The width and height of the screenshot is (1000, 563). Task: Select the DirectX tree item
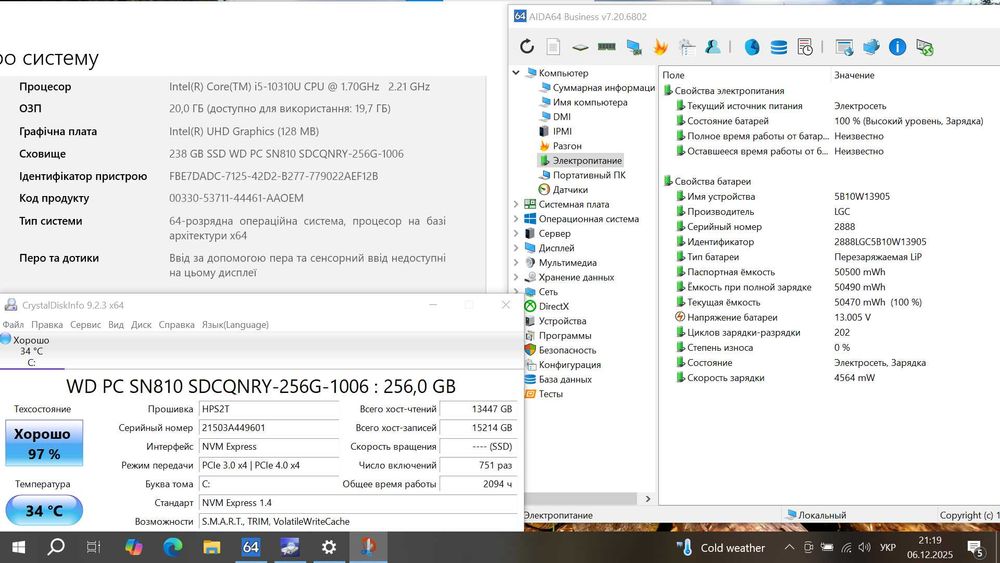(547, 306)
